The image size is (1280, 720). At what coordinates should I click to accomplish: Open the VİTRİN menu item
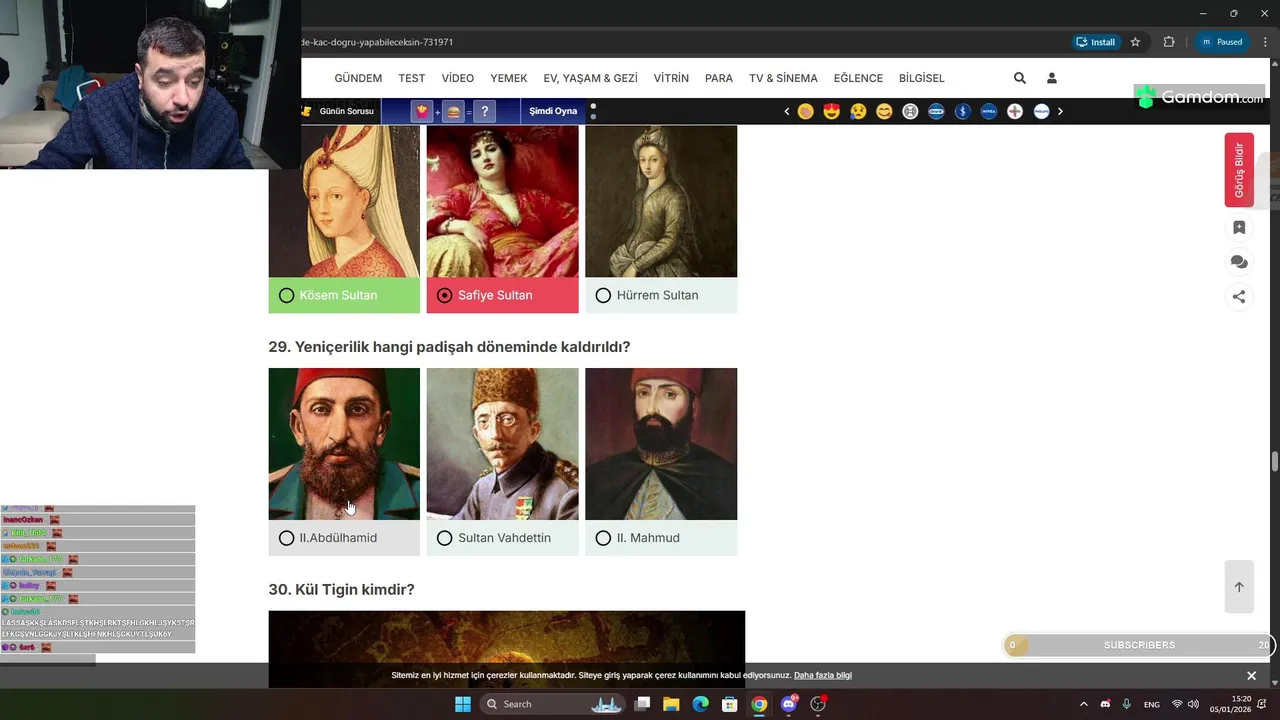671,78
